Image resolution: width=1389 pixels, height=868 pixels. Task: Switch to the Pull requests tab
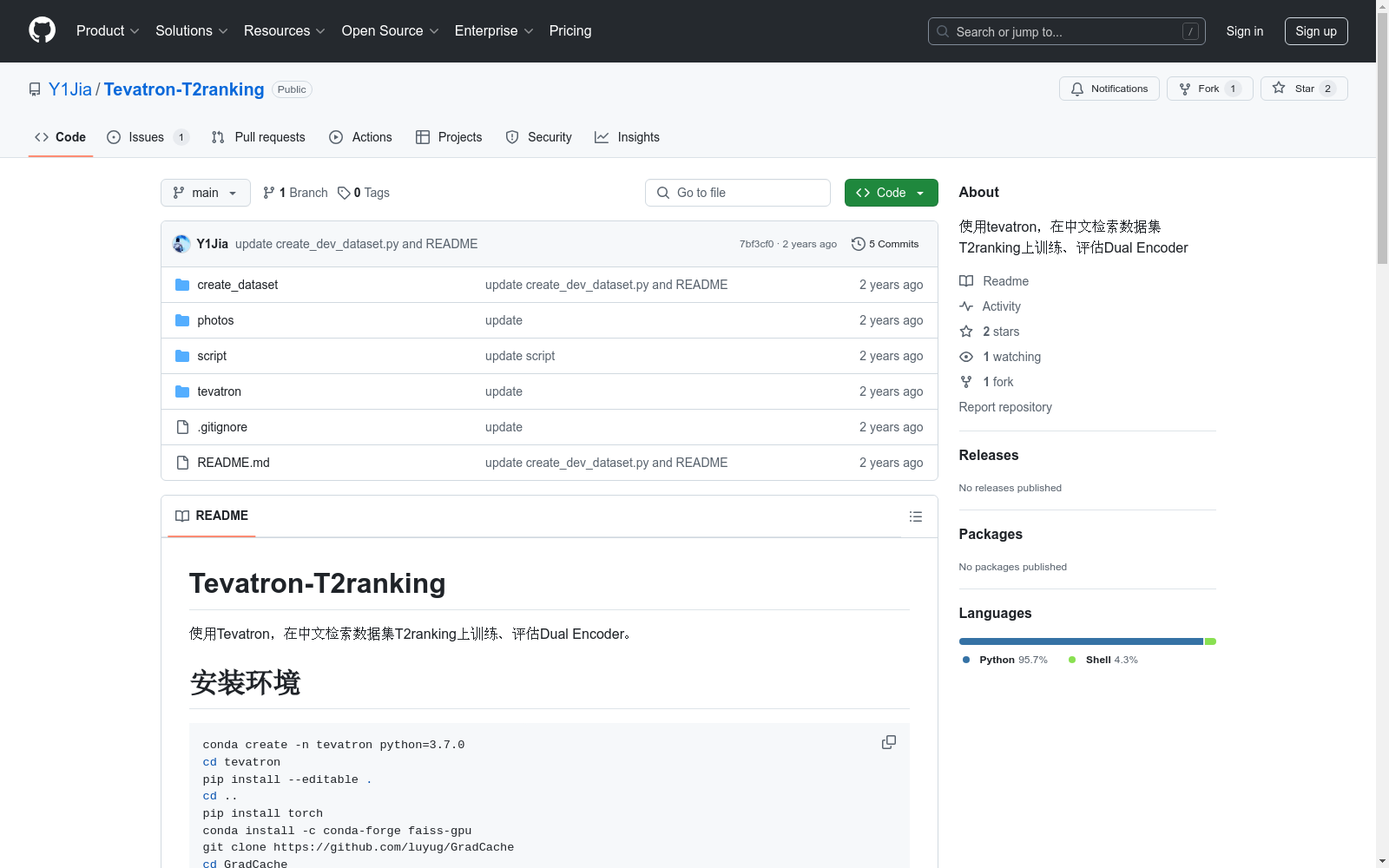coord(259,137)
